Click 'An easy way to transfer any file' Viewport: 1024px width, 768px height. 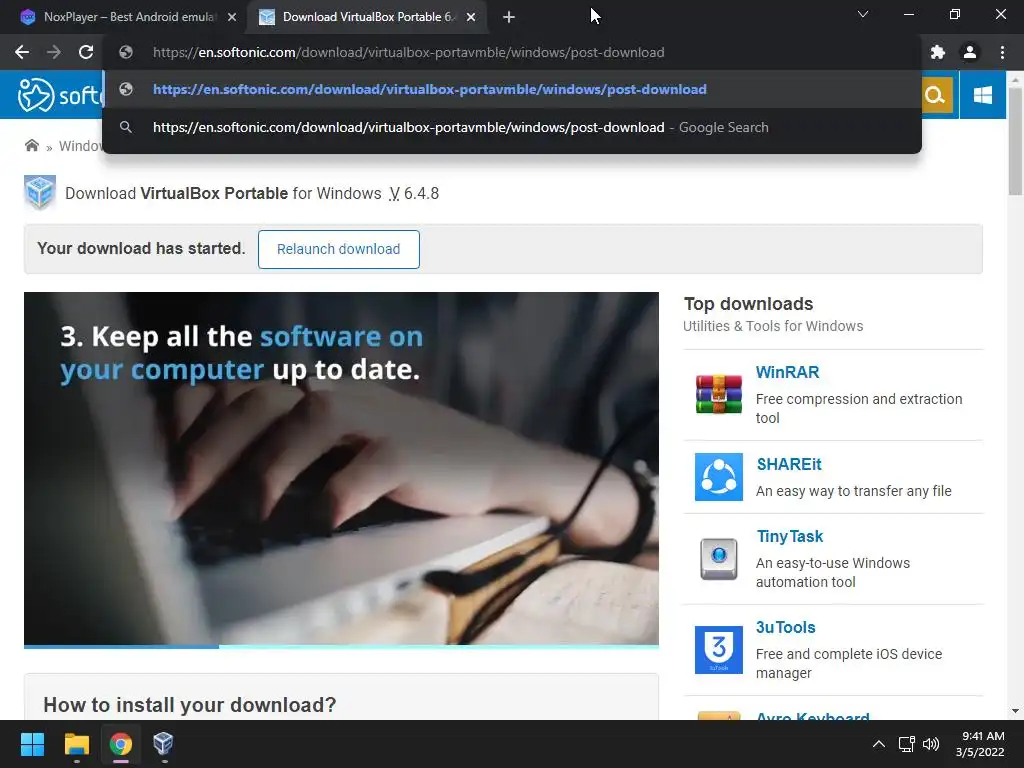pyautogui.click(x=854, y=491)
